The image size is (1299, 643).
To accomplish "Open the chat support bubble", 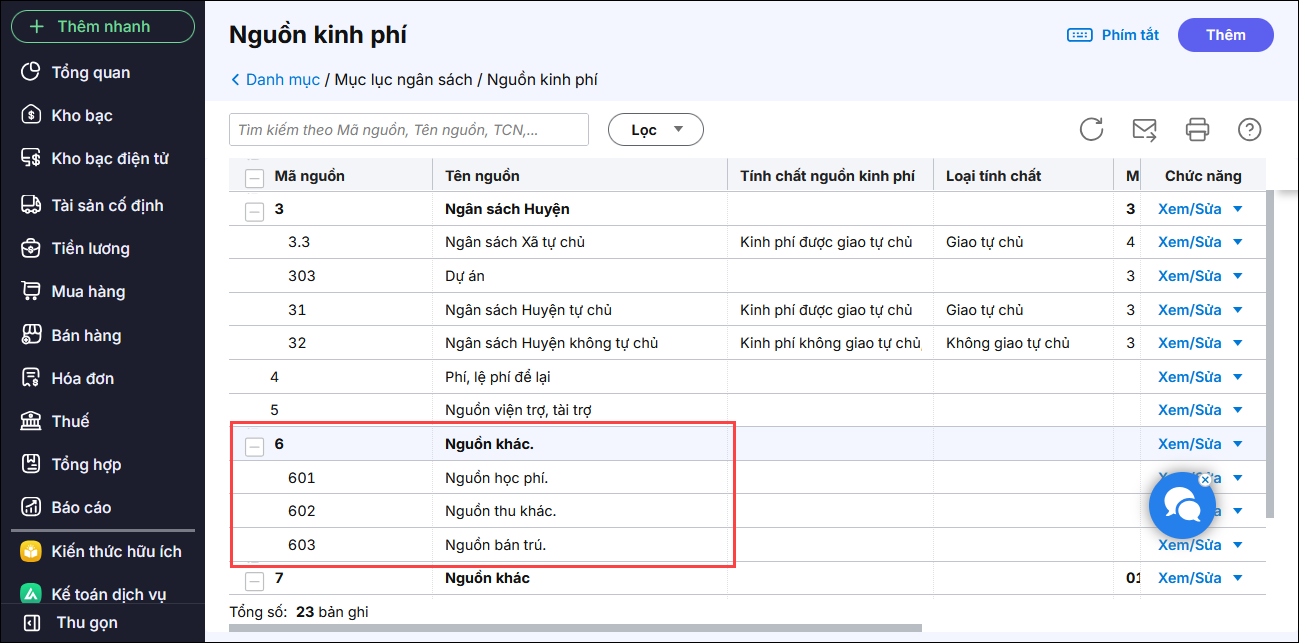I will pyautogui.click(x=1182, y=506).
